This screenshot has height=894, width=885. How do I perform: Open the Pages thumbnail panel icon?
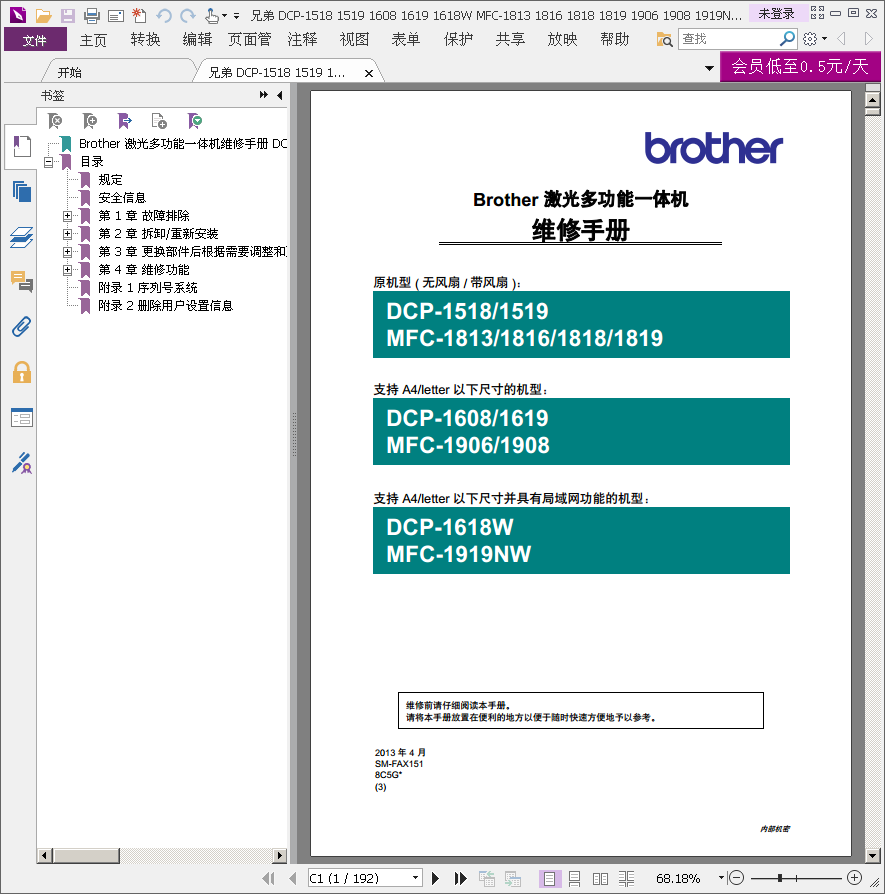click(22, 192)
